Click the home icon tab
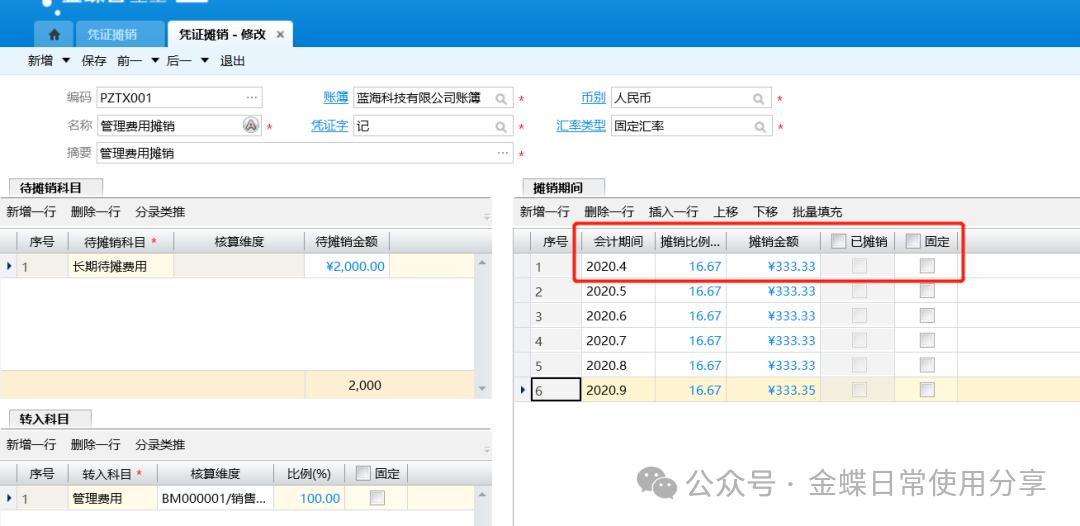Viewport: 1080px width, 526px height. tap(54, 34)
